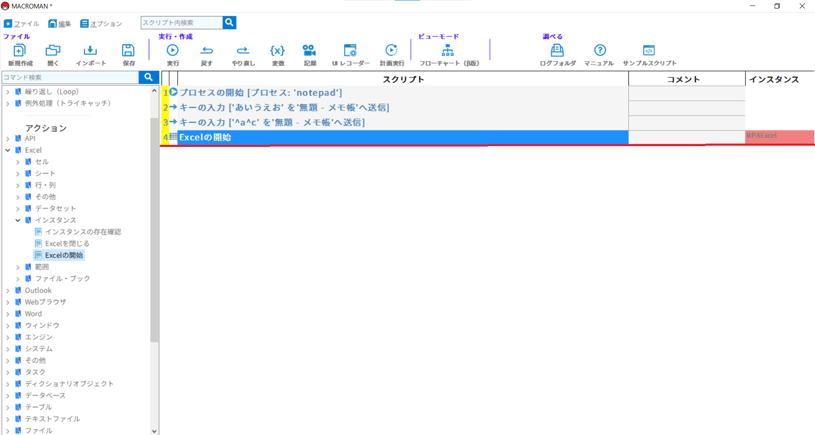The height and width of the screenshot is (435, 815).
Task: Open the 編集 menu
Action: pos(59,24)
